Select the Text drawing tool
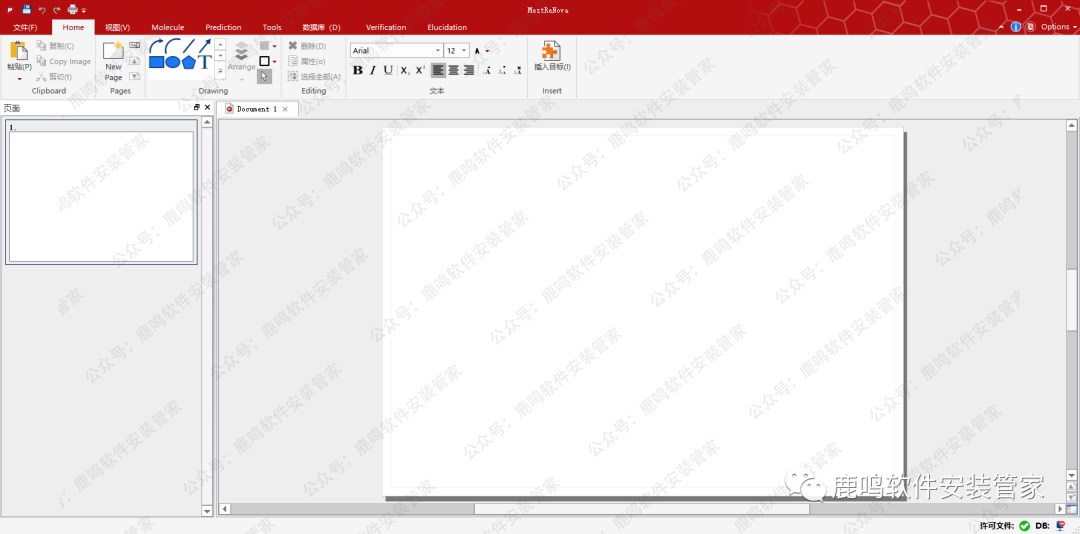This screenshot has height=534, width=1080. click(205, 62)
